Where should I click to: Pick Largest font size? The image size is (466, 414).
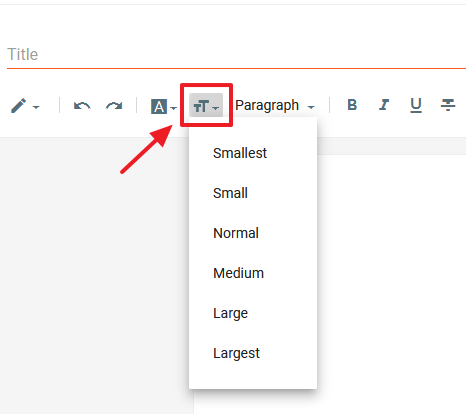click(x=253, y=353)
